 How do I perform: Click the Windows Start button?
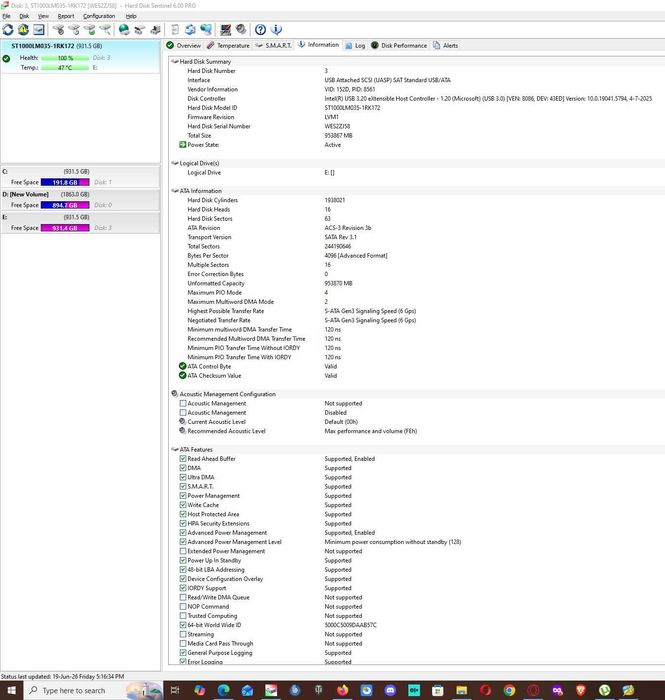(x=11, y=690)
